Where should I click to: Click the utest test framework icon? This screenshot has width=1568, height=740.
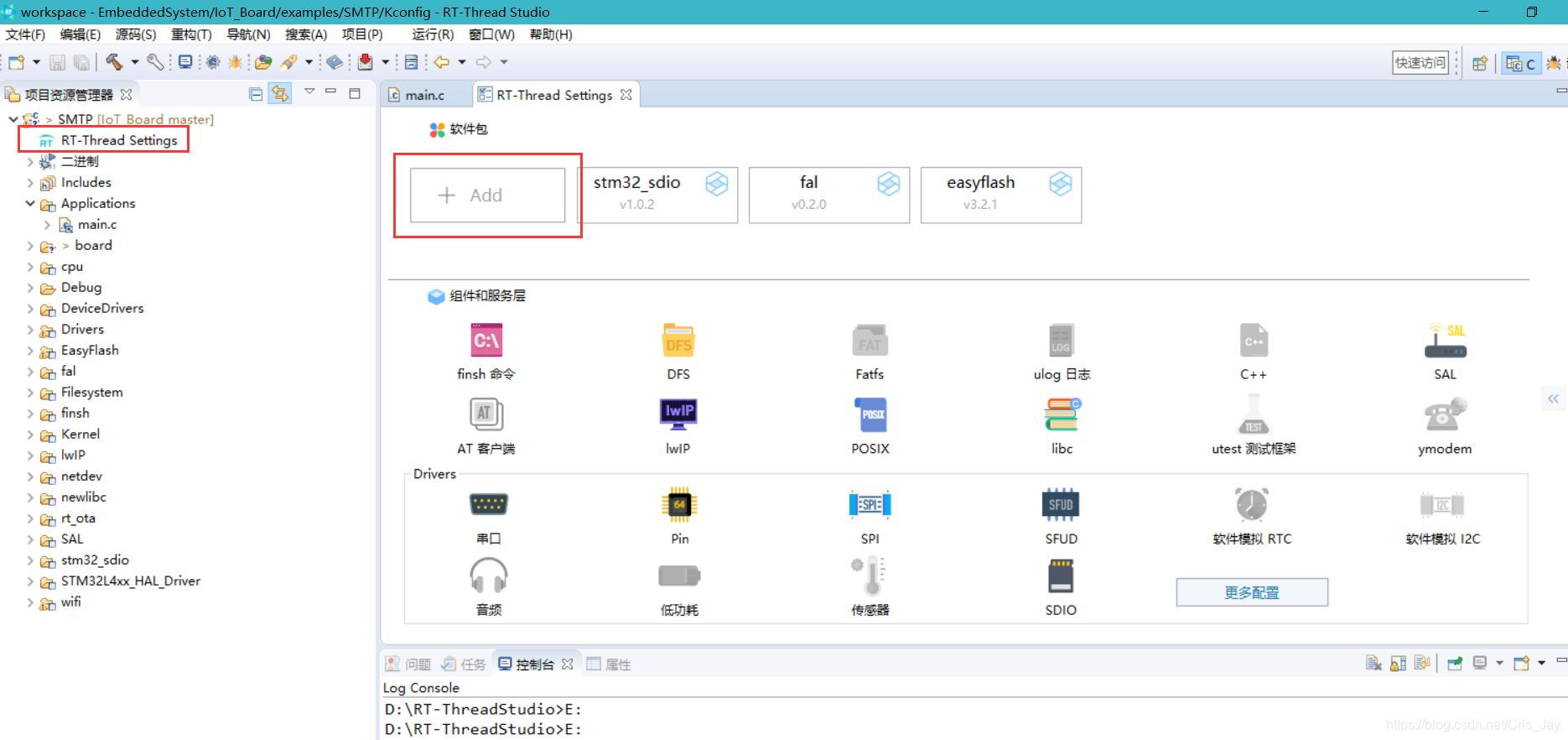click(1254, 414)
